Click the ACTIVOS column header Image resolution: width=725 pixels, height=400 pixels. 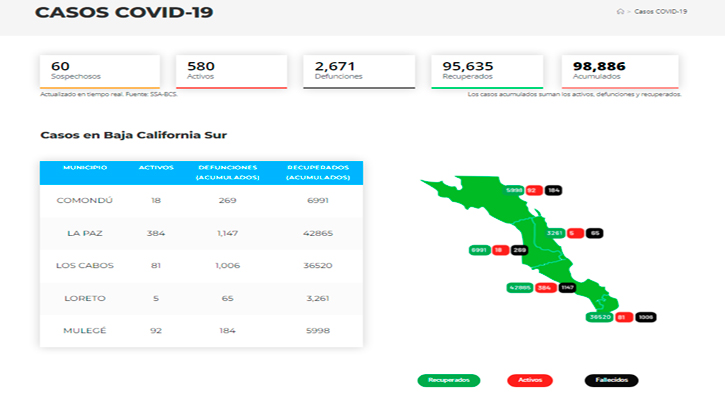156,167
